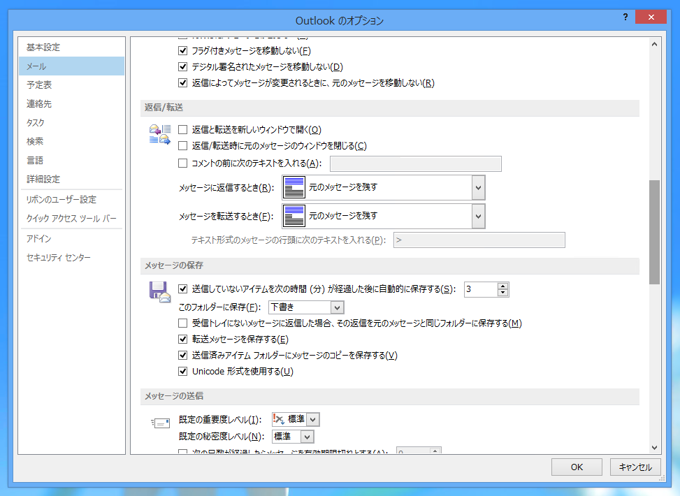680x496 pixels.
Task: Click forward format preview icon for メッセージを転送するとき
Action: coord(294,215)
